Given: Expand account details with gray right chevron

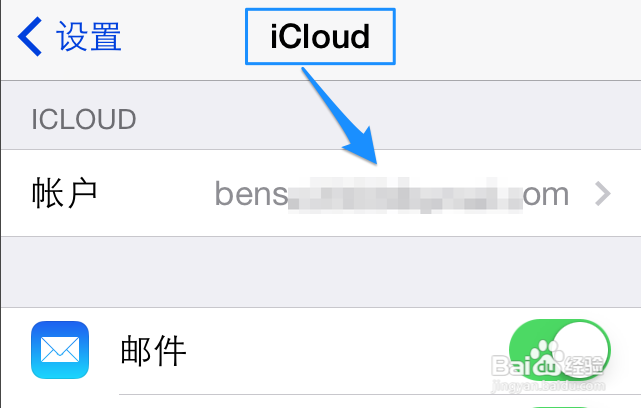Looking at the screenshot, I should (x=603, y=194).
